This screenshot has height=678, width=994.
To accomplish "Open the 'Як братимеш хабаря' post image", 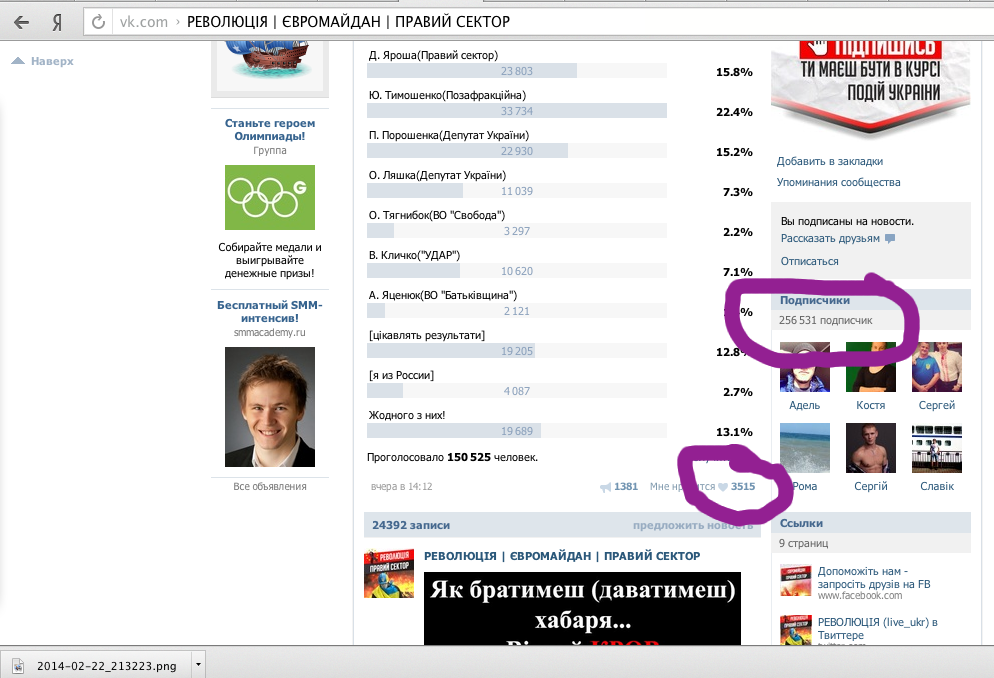I will [582, 608].
